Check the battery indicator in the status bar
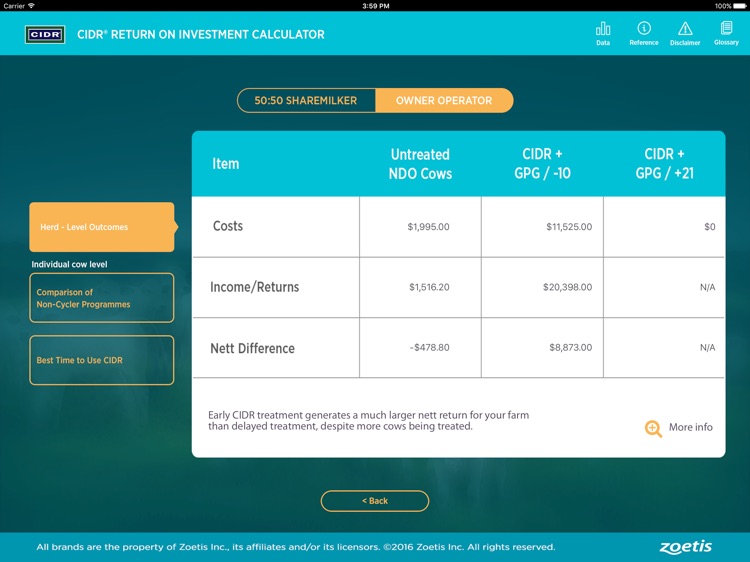Viewport: 750px width, 562px height. [x=739, y=6]
